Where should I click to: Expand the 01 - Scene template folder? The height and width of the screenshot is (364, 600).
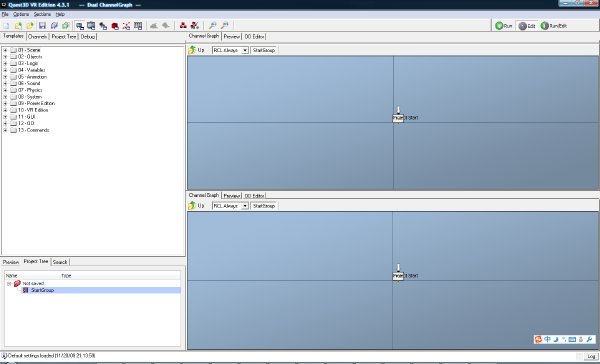point(5,50)
